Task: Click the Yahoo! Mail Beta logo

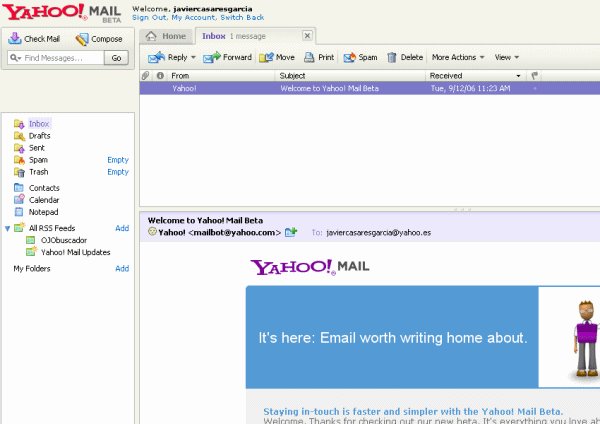Action: click(x=62, y=13)
